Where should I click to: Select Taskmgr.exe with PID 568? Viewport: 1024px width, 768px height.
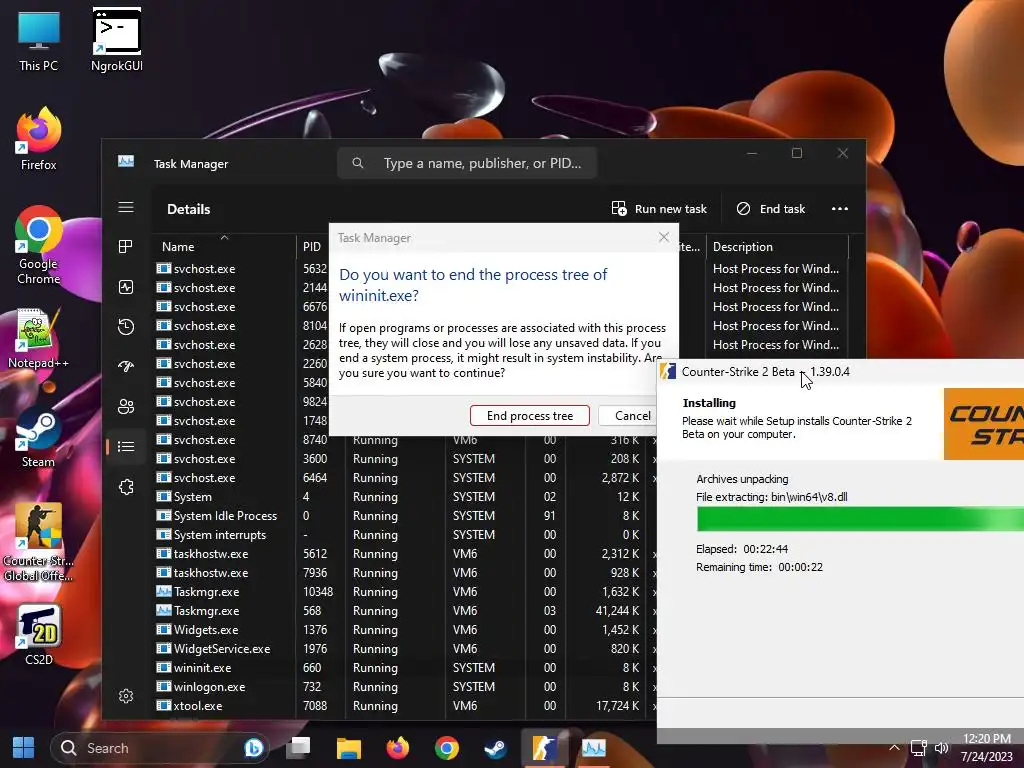click(405, 611)
